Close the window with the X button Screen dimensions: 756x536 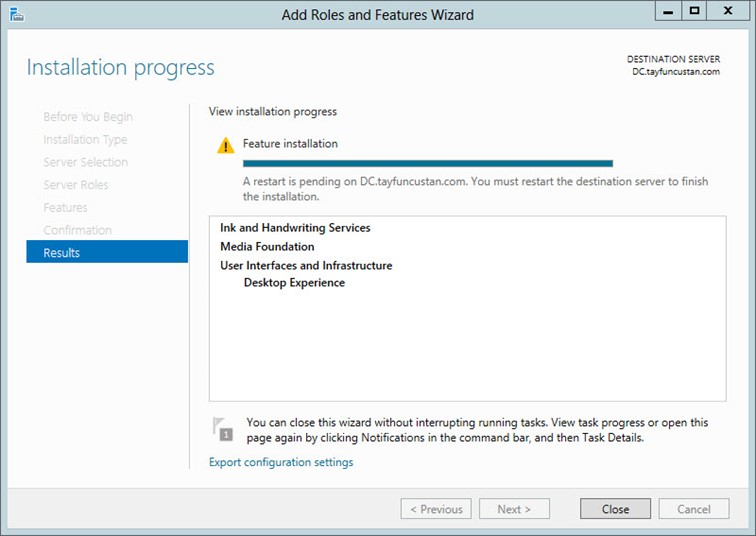729,11
